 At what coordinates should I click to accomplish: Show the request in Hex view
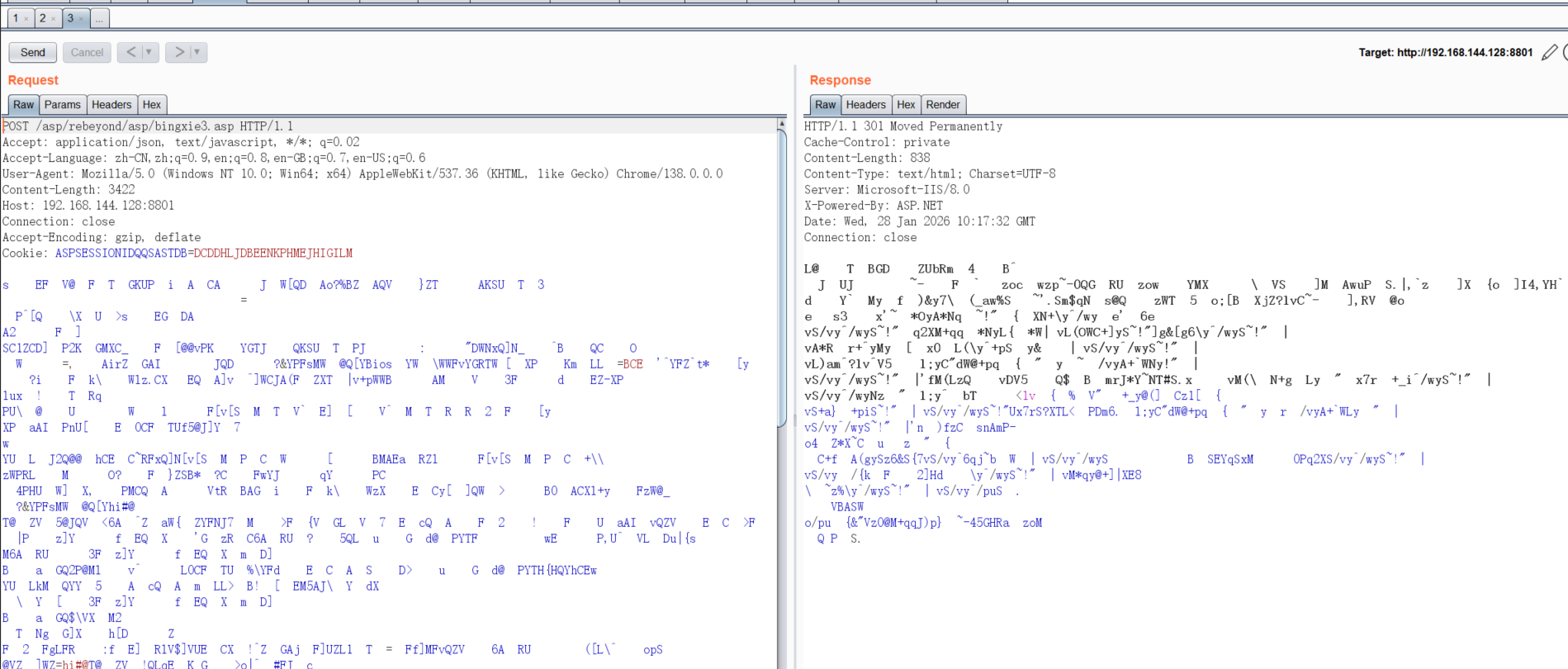152,105
